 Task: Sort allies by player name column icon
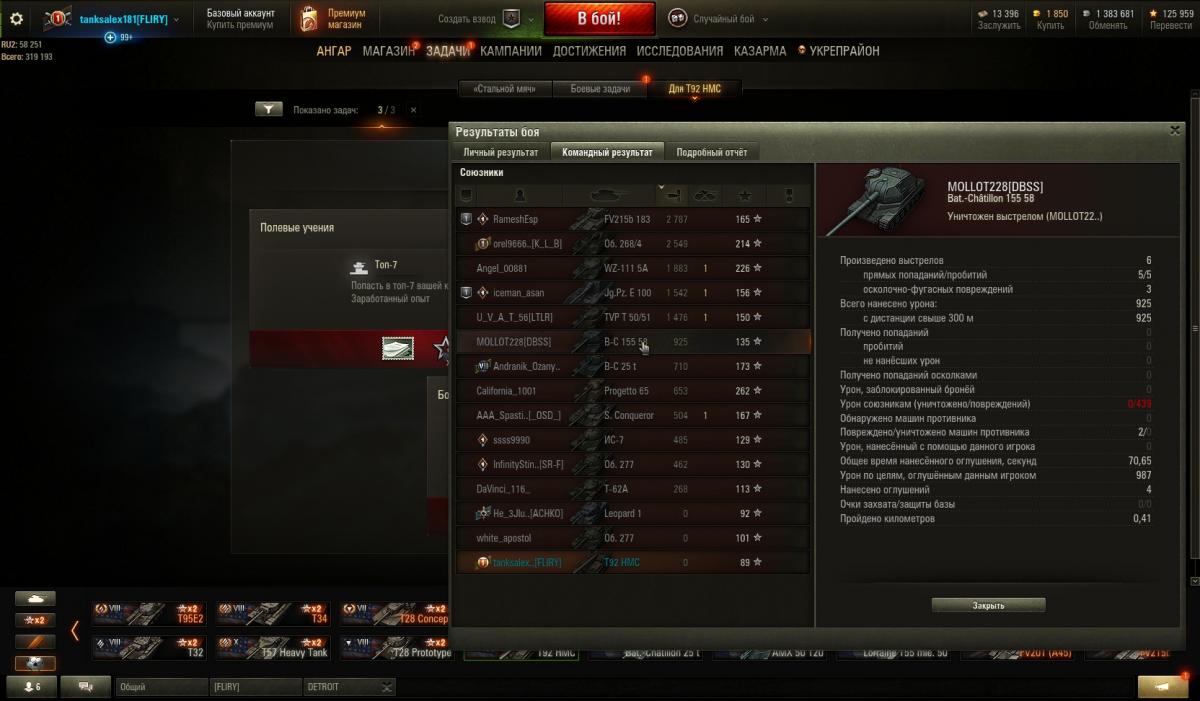point(519,194)
